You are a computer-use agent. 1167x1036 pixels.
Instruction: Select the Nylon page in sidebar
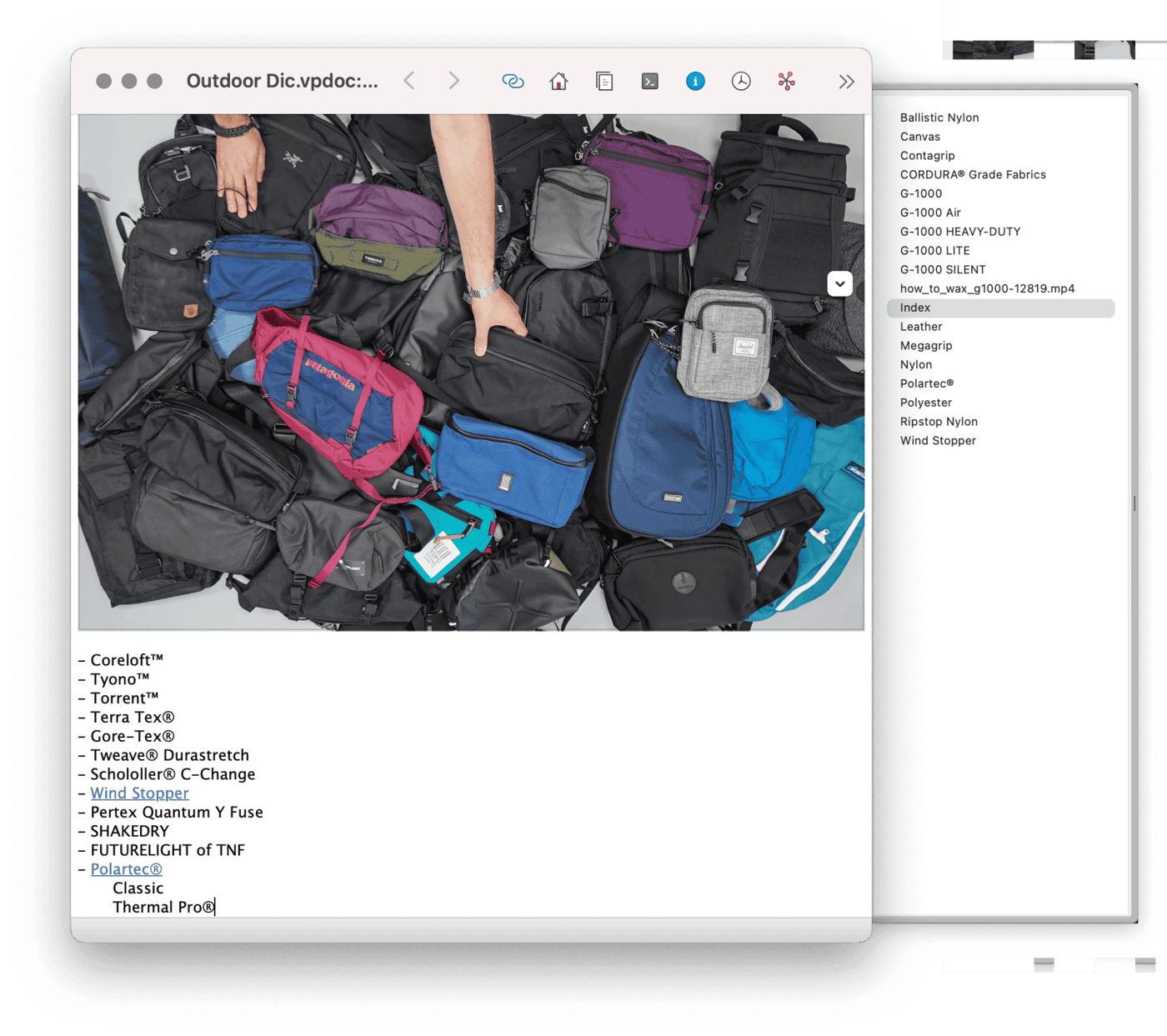pyautogui.click(x=916, y=365)
